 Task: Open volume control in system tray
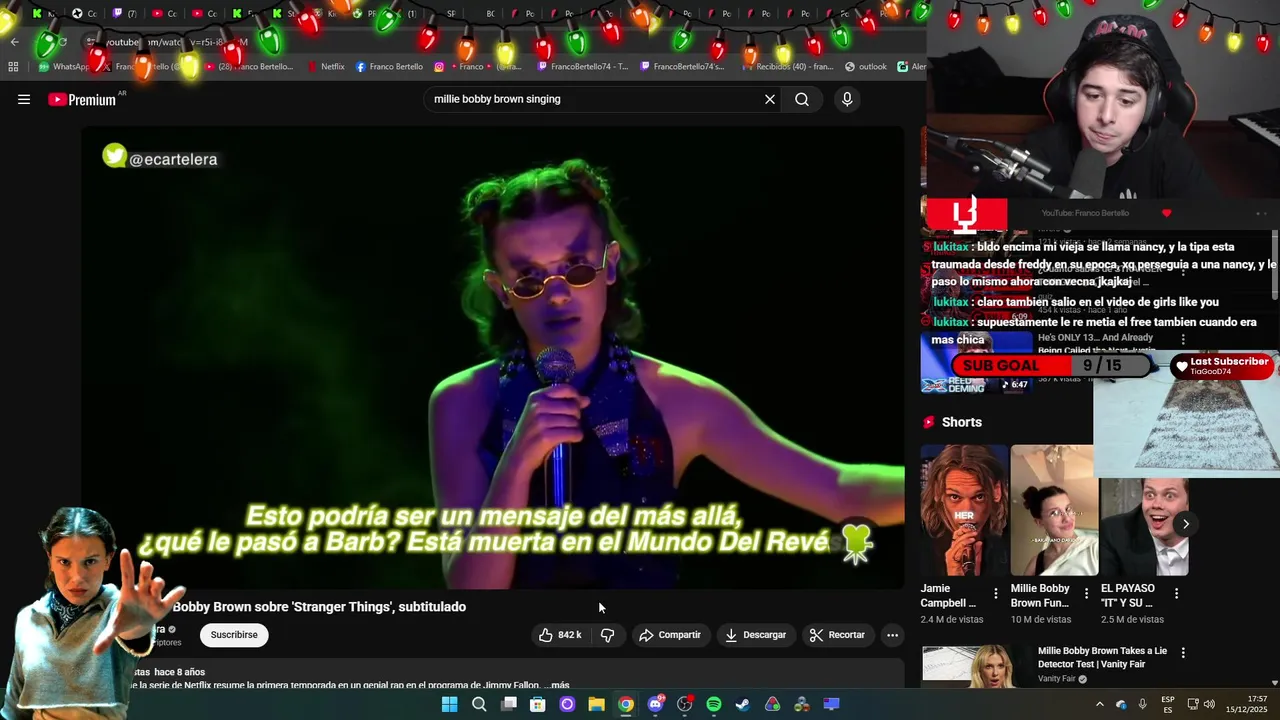(1209, 704)
